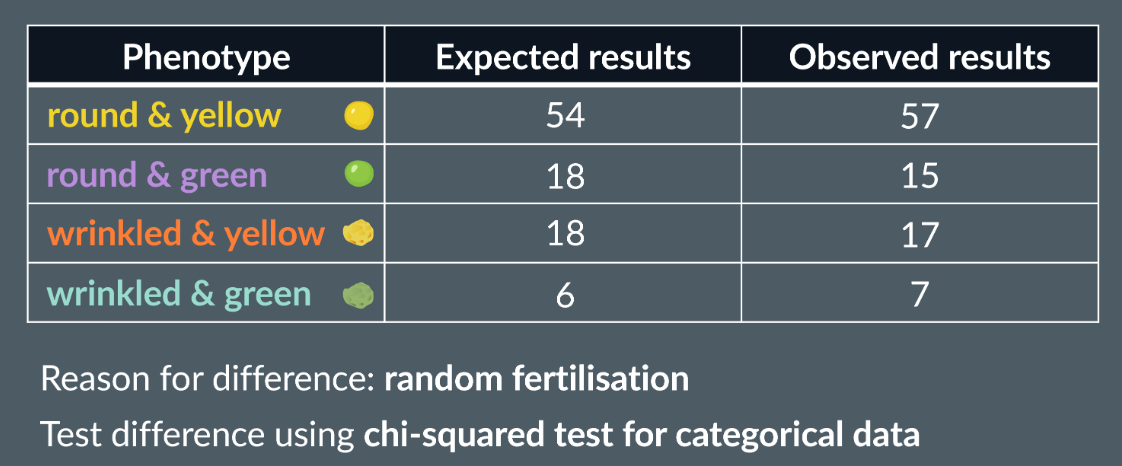Click observed value 15 for round green

click(x=919, y=175)
